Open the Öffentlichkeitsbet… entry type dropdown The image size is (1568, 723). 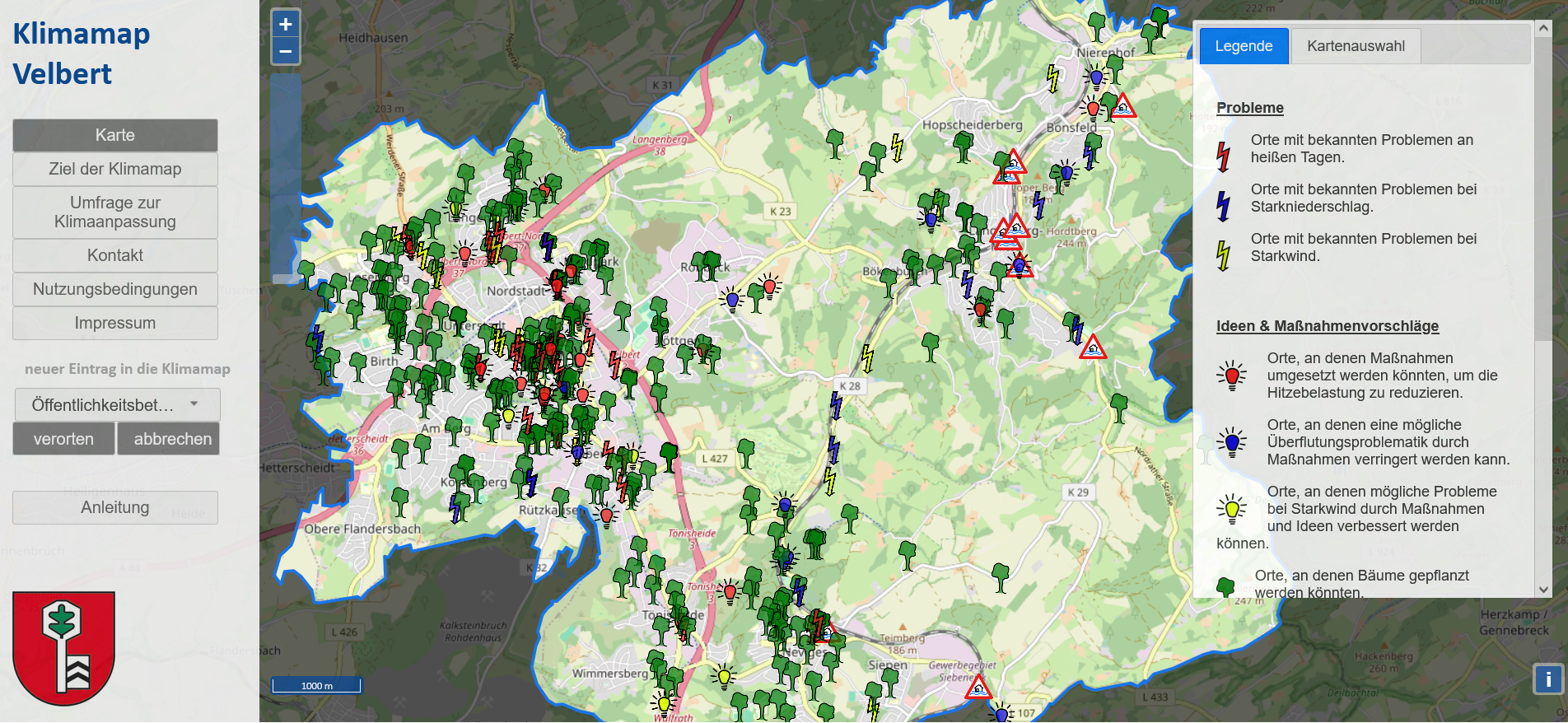click(x=117, y=405)
